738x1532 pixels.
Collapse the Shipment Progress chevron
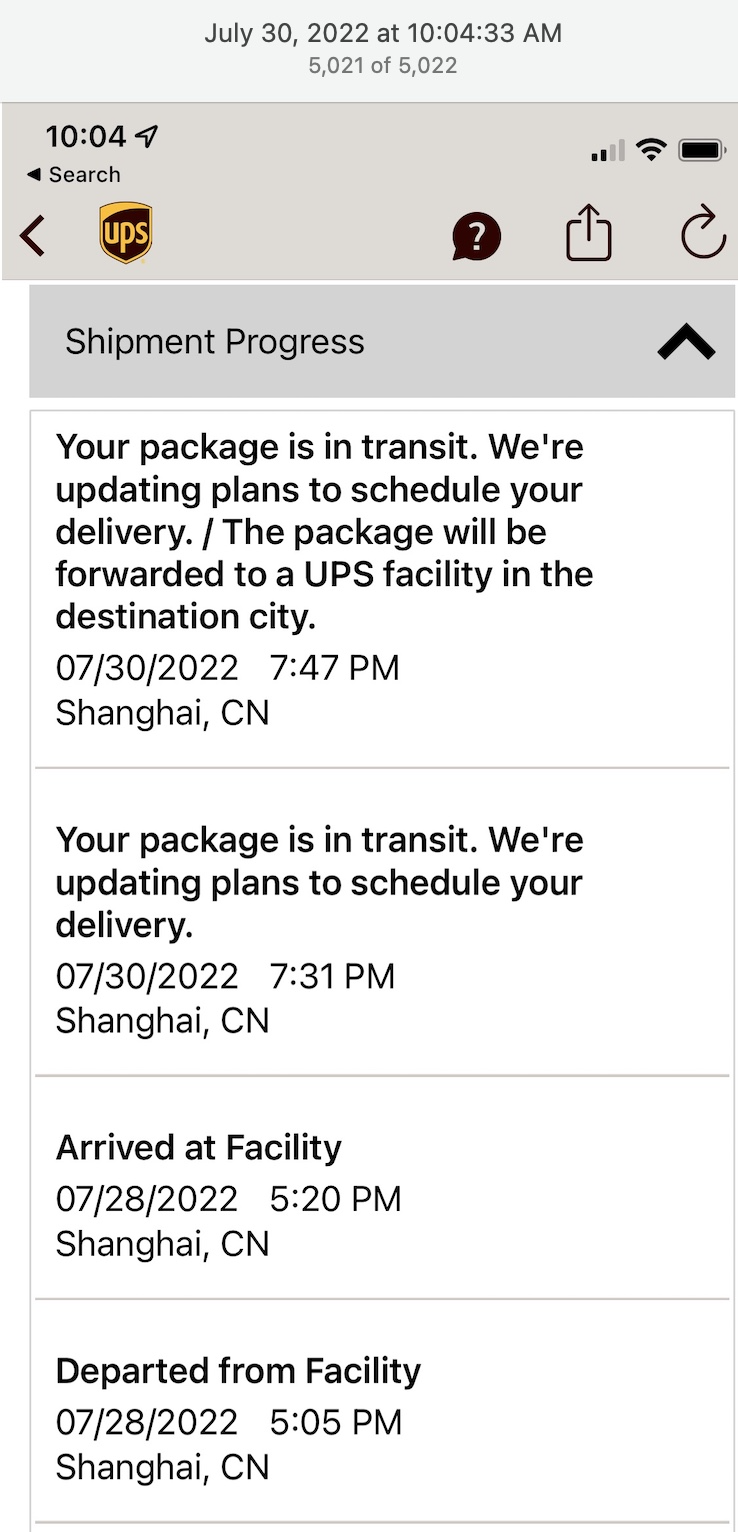tap(686, 343)
